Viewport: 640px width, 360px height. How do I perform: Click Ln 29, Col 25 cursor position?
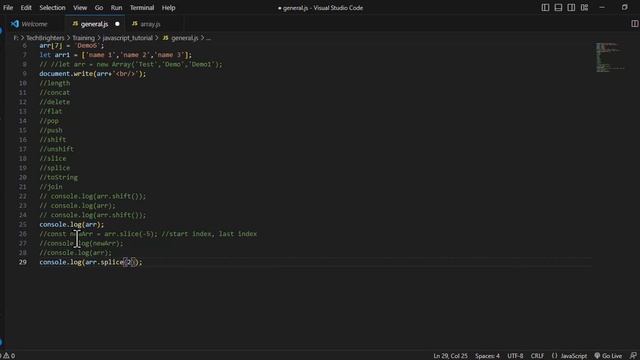point(450,356)
